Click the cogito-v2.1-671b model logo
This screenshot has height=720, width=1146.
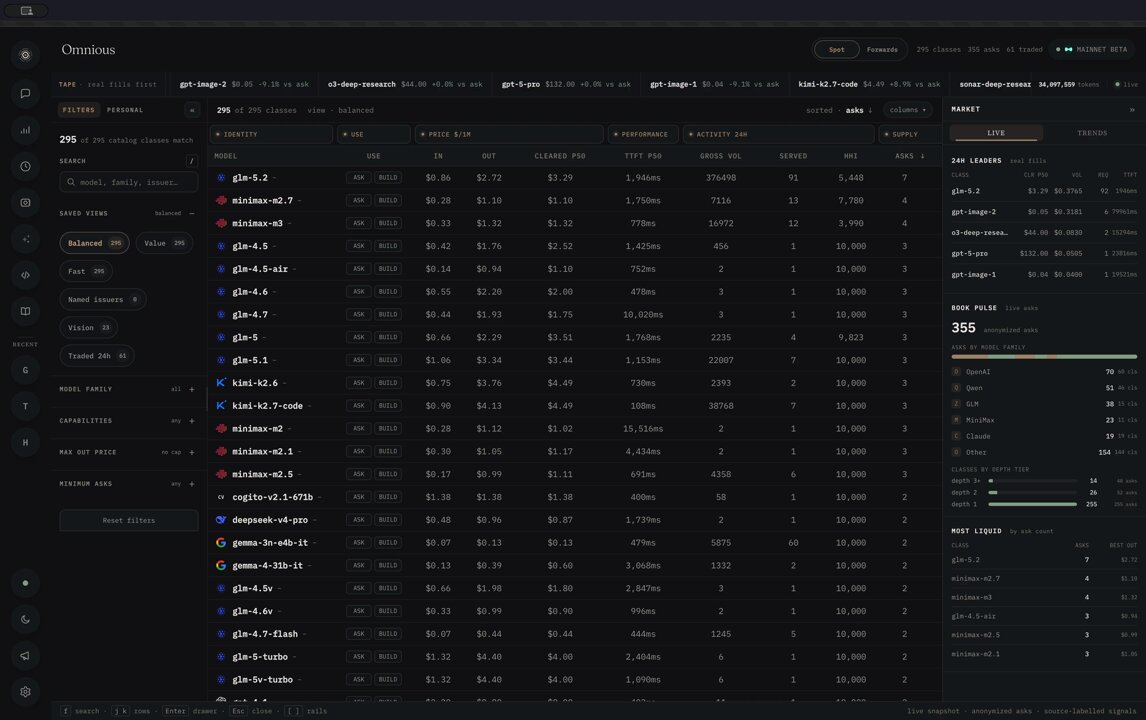(x=221, y=497)
